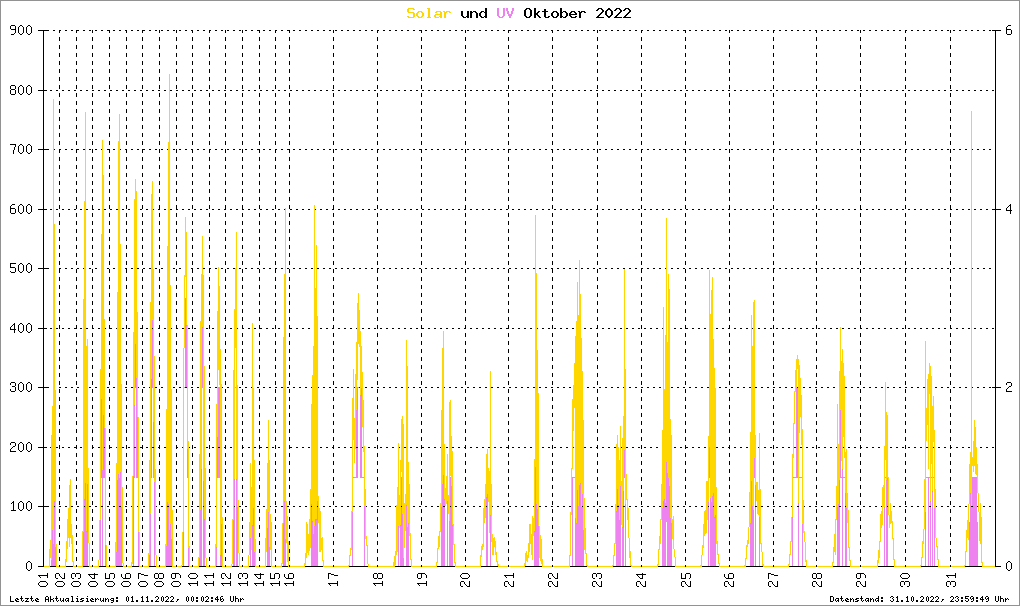Click the 100 value on the left axis
The image size is (1020, 606).
tap(21, 507)
